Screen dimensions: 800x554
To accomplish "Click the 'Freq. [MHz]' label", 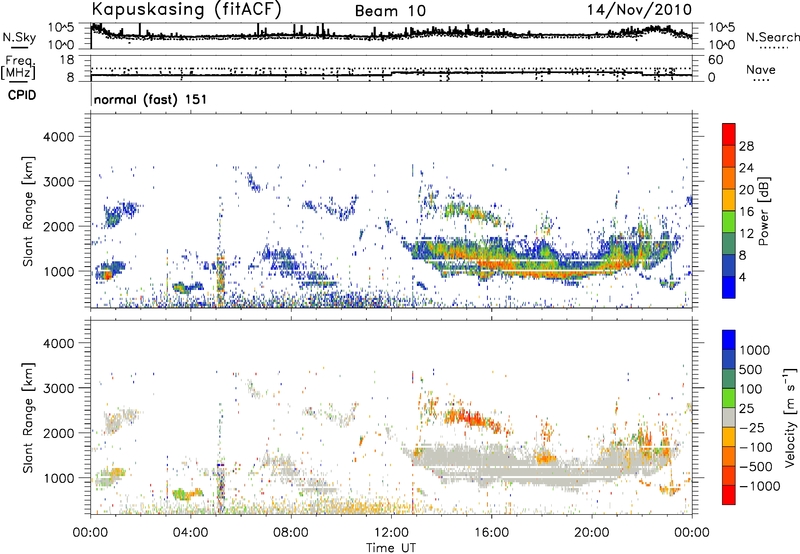I will (x=19, y=68).
